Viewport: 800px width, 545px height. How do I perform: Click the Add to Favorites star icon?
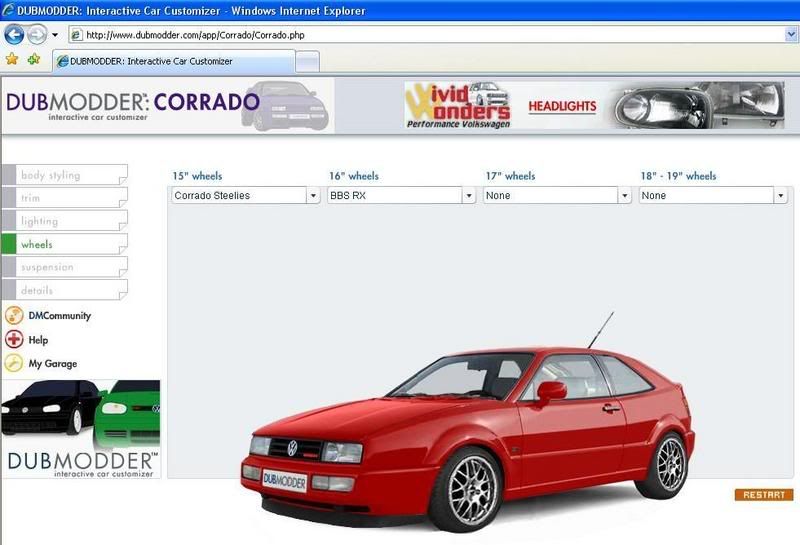pos(34,60)
